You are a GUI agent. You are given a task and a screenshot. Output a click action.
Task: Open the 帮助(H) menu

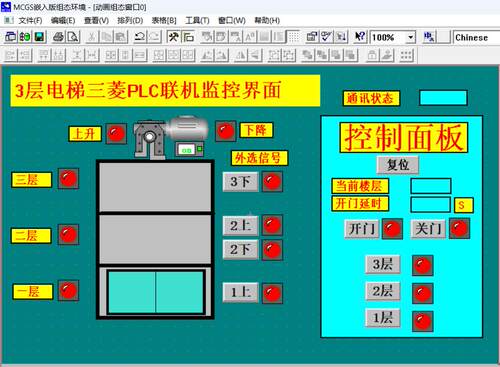(267, 20)
